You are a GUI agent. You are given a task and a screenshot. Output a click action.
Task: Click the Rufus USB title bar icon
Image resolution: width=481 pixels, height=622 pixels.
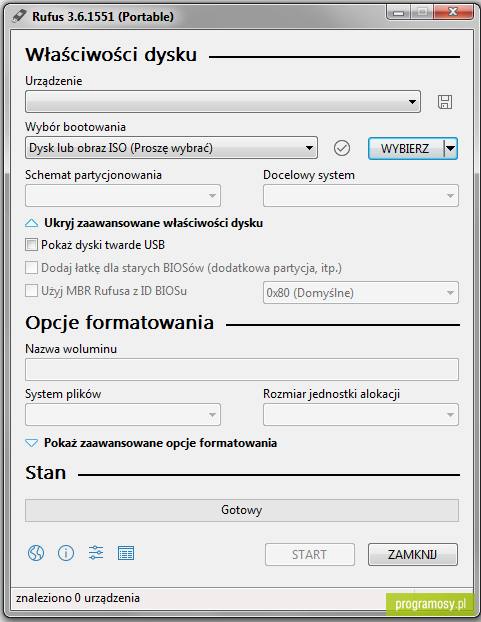(18, 16)
